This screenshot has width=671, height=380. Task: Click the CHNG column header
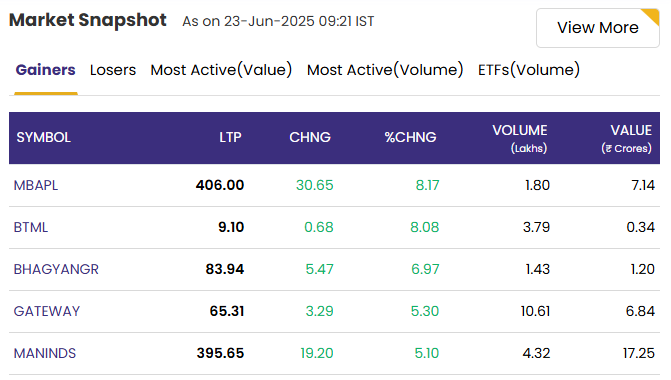pyautogui.click(x=310, y=137)
